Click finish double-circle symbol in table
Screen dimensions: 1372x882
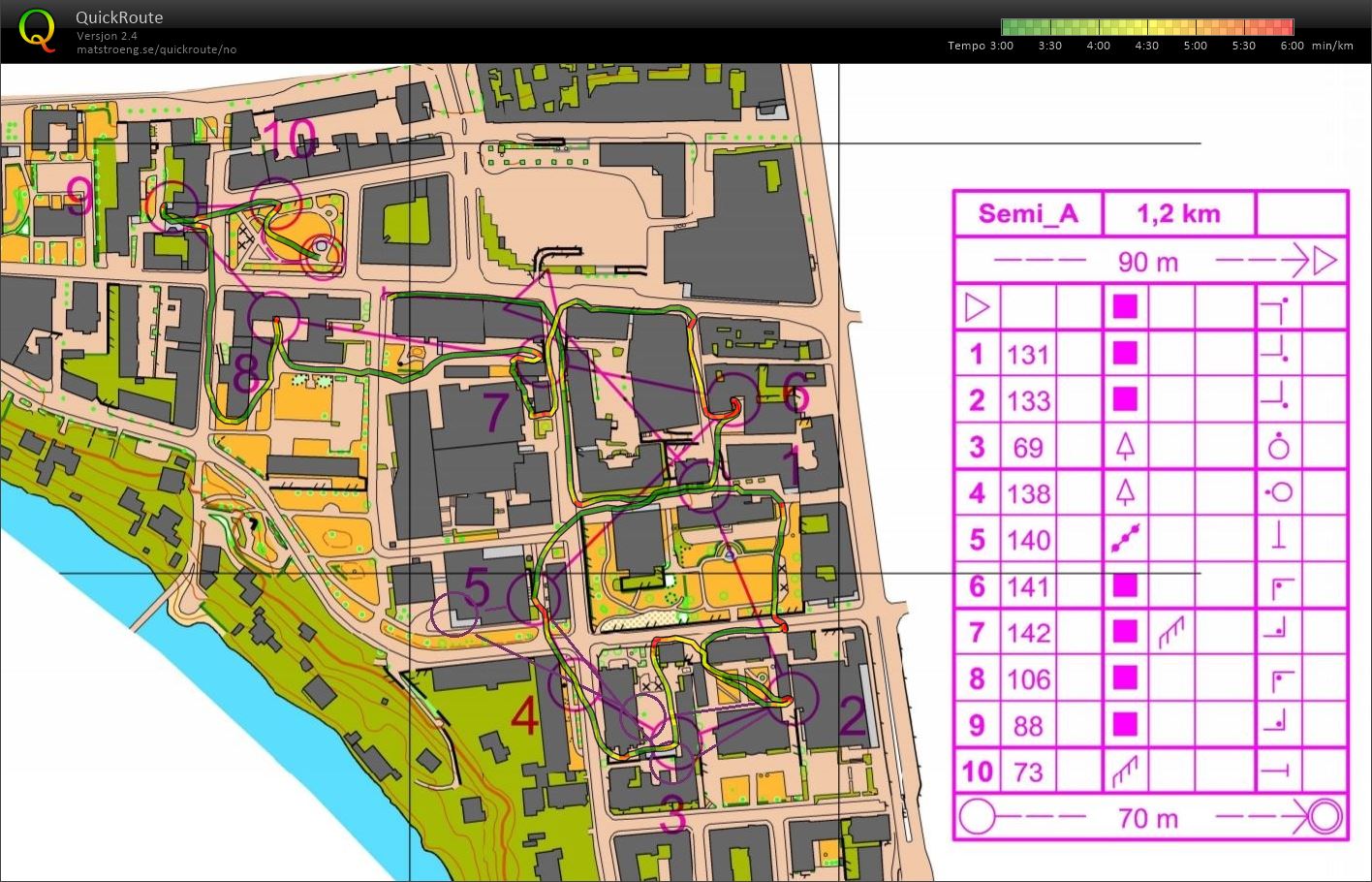(1325, 817)
